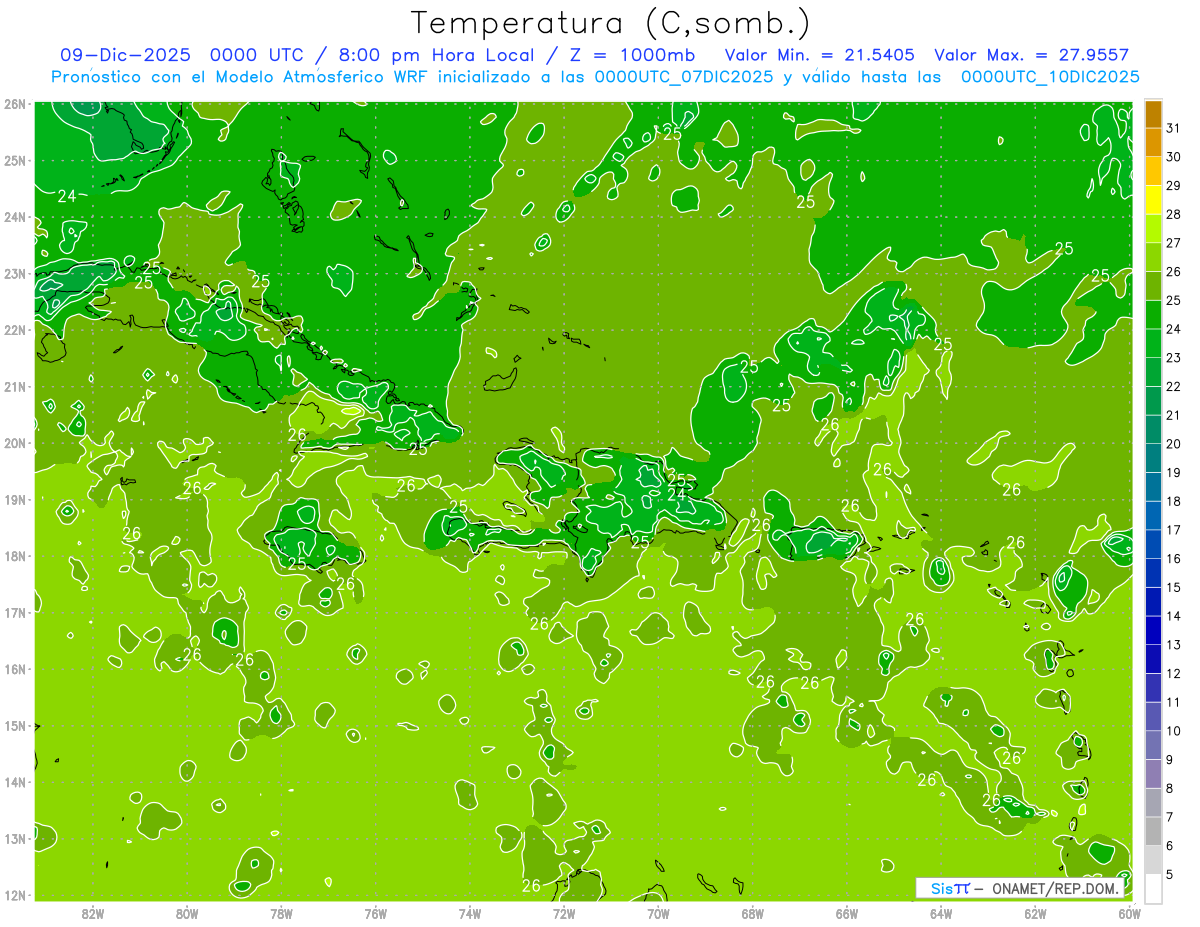1200x927 pixels.
Task: Click the dark blue band between 12 and 13
Action: pyautogui.click(x=1153, y=659)
